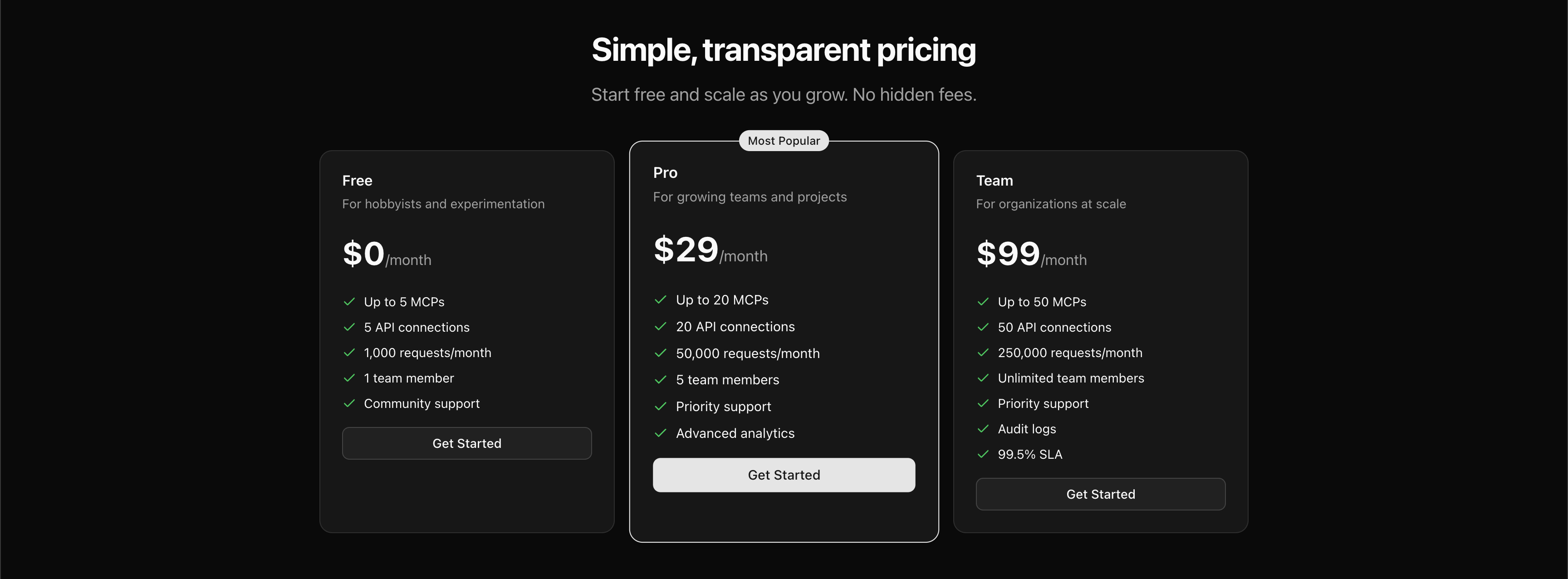Click checkmark beside 99.5% SLA
The image size is (1568, 579).
[982, 454]
